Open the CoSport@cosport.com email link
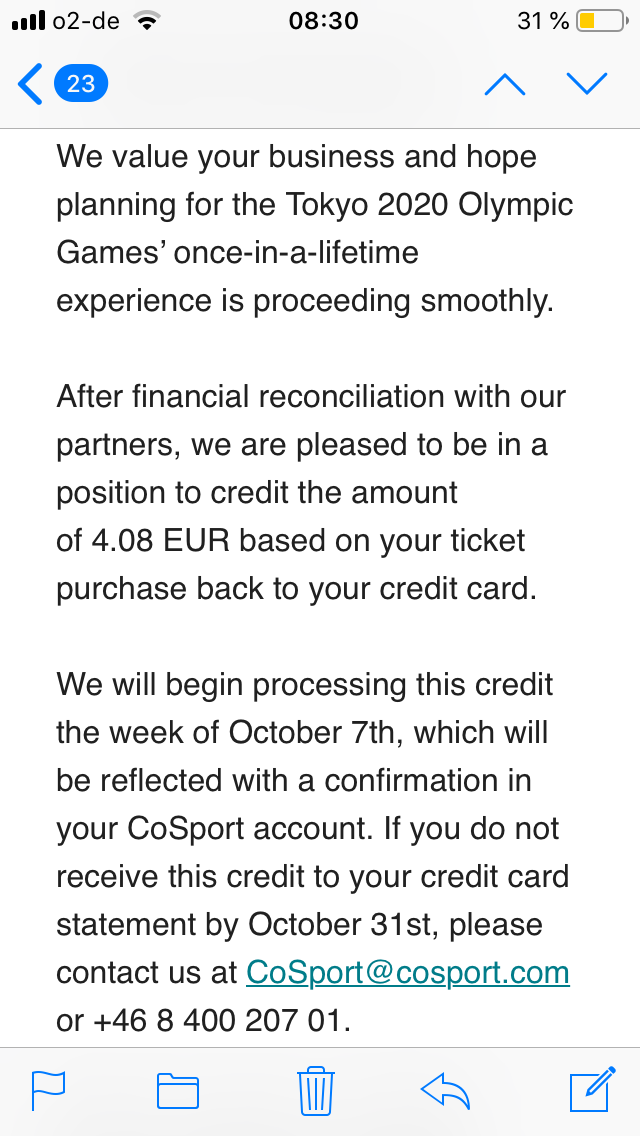Screen dimensions: 640x1136 [407, 972]
